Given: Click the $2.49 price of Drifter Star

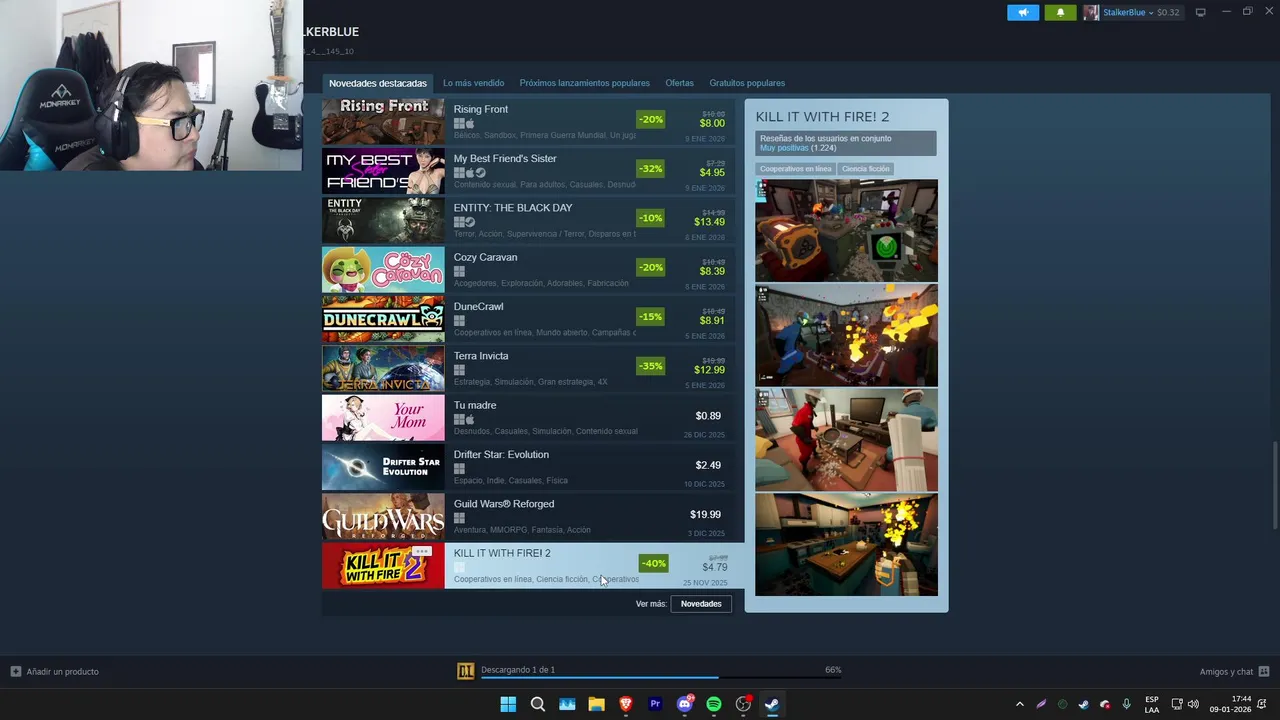Looking at the screenshot, I should [708, 465].
